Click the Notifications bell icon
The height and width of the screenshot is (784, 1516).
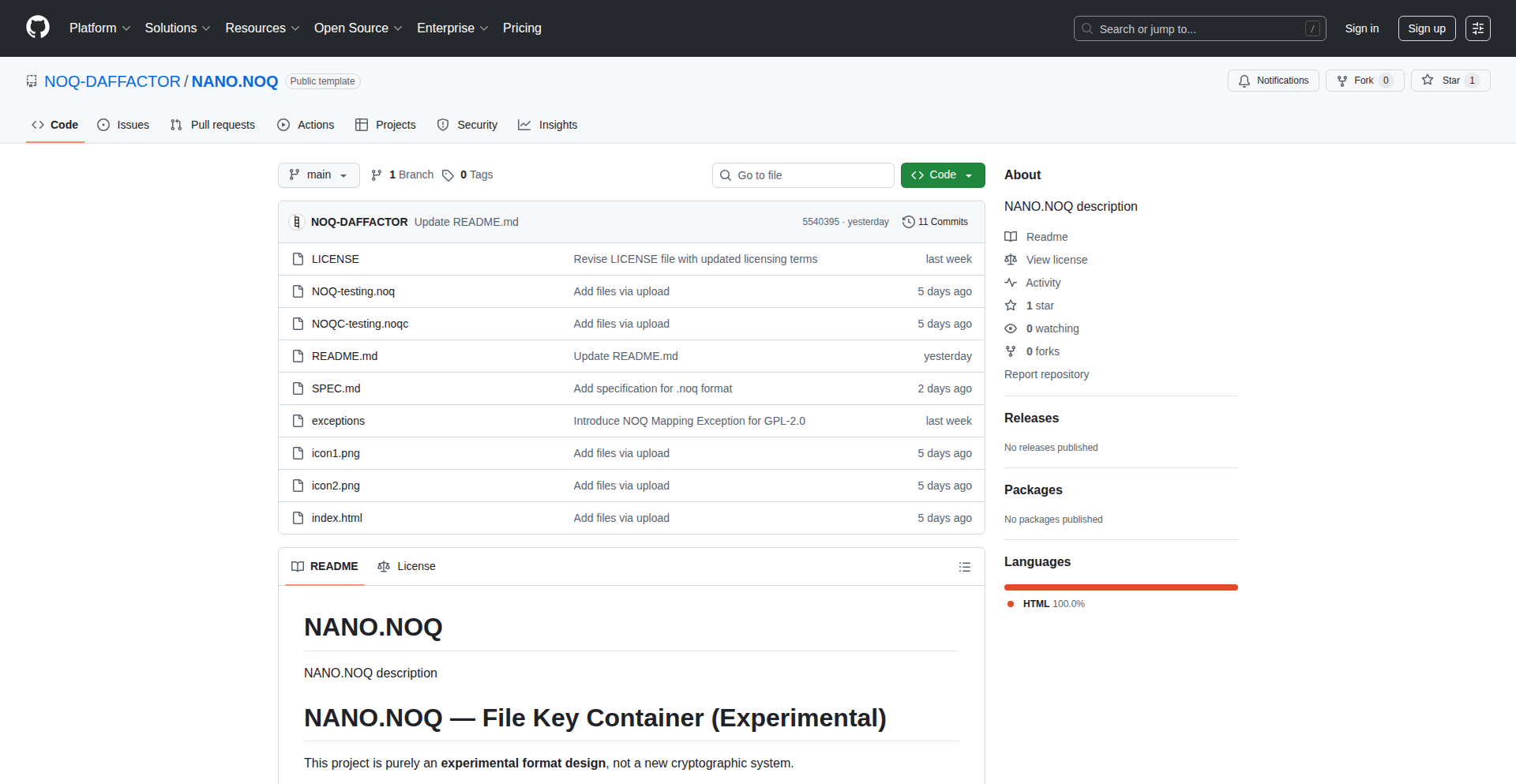click(1244, 81)
